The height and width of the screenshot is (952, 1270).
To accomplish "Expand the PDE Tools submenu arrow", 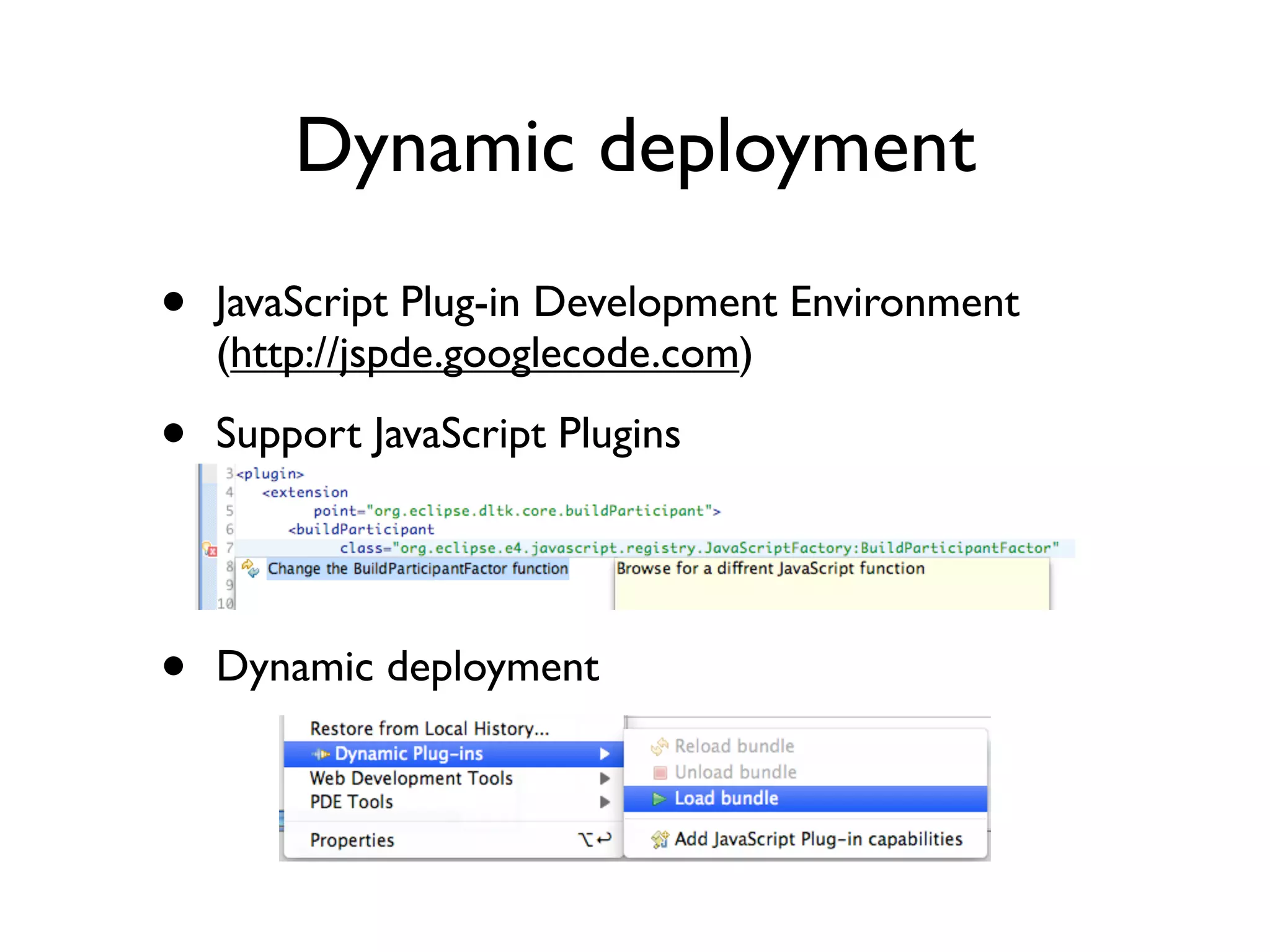I will click(605, 802).
